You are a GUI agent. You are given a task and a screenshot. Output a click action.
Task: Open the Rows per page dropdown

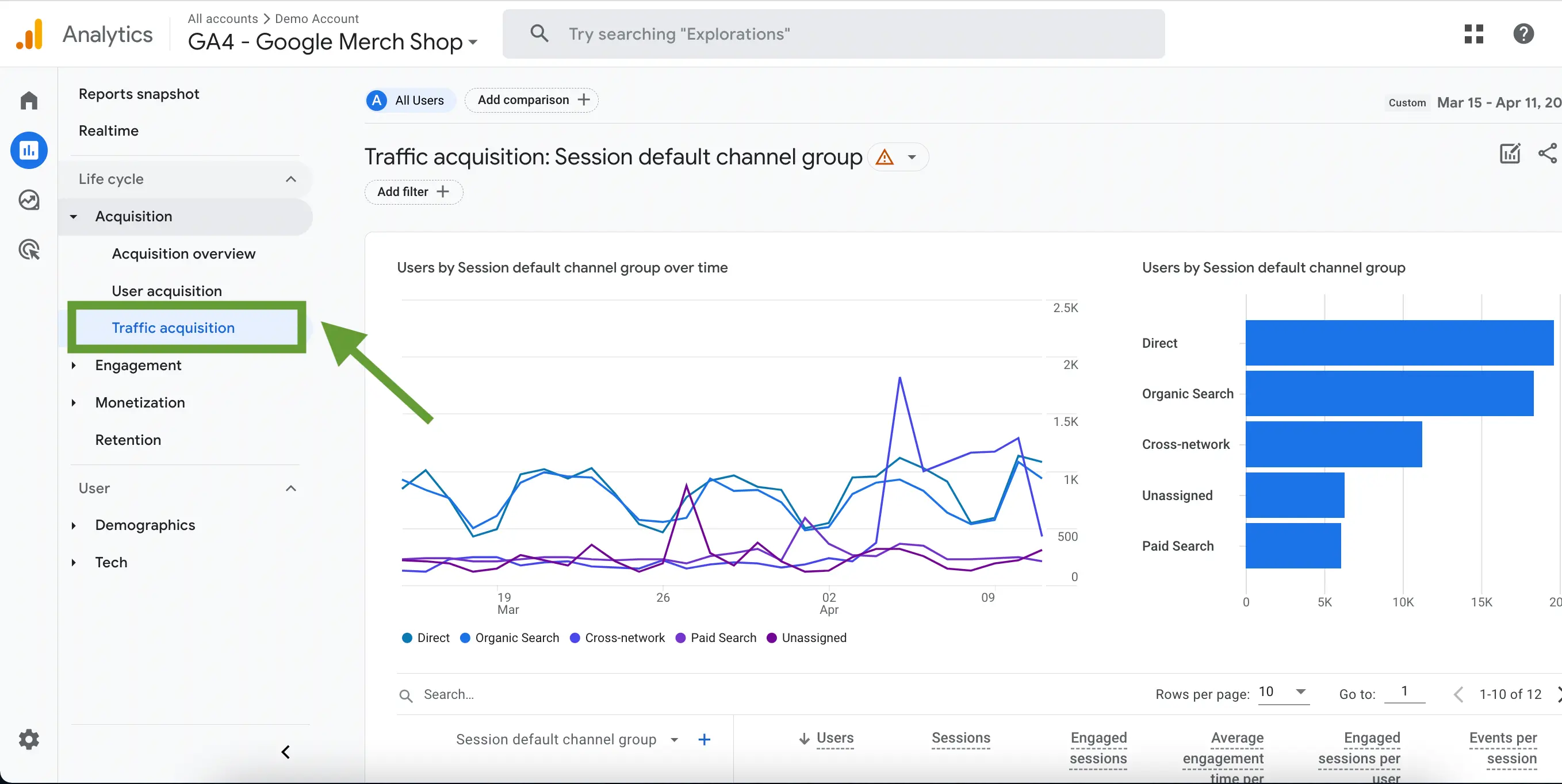point(1281,693)
